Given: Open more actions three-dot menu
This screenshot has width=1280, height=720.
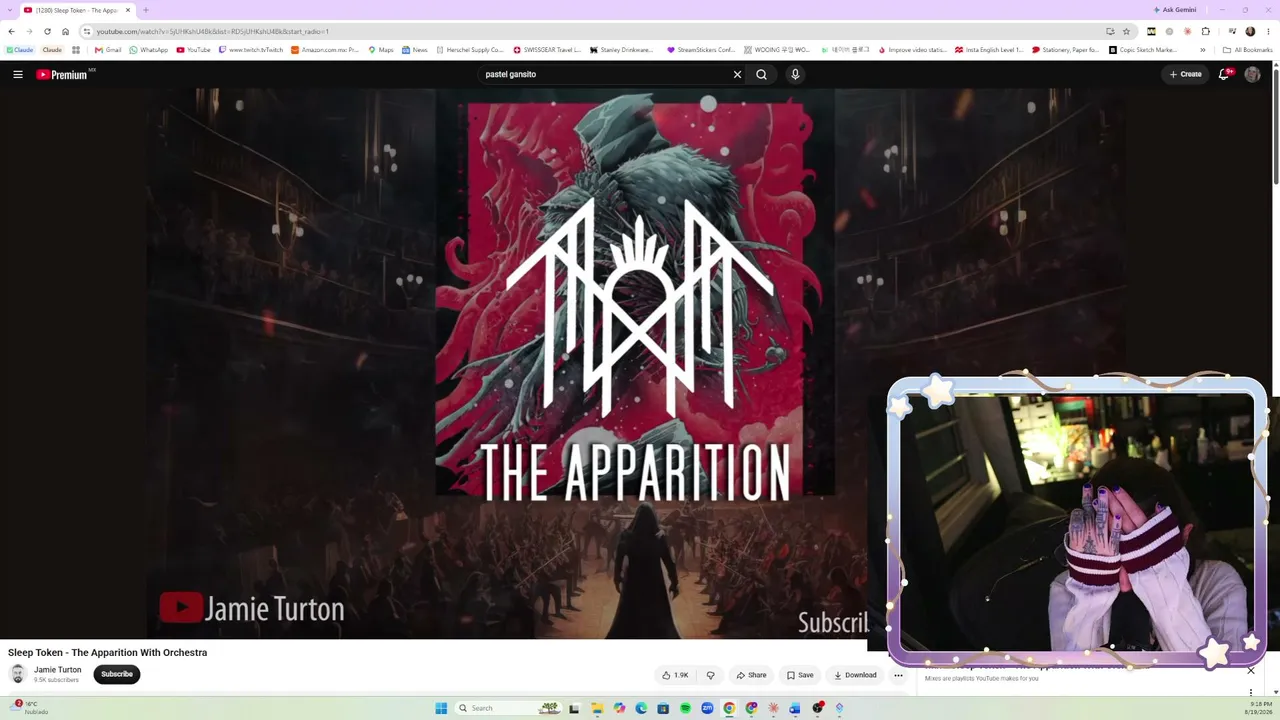Looking at the screenshot, I should click(x=898, y=675).
